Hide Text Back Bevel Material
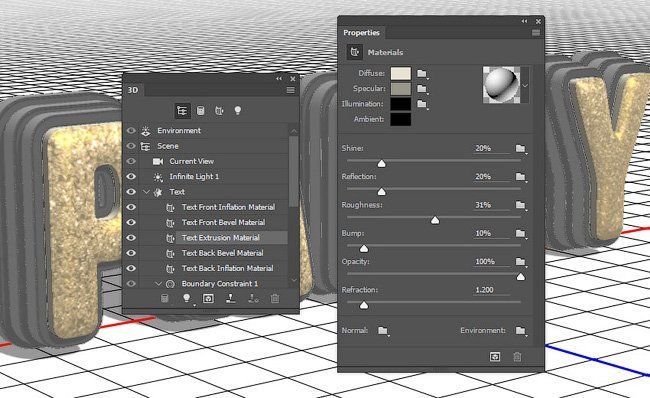The width and height of the screenshot is (650, 398). click(131, 253)
